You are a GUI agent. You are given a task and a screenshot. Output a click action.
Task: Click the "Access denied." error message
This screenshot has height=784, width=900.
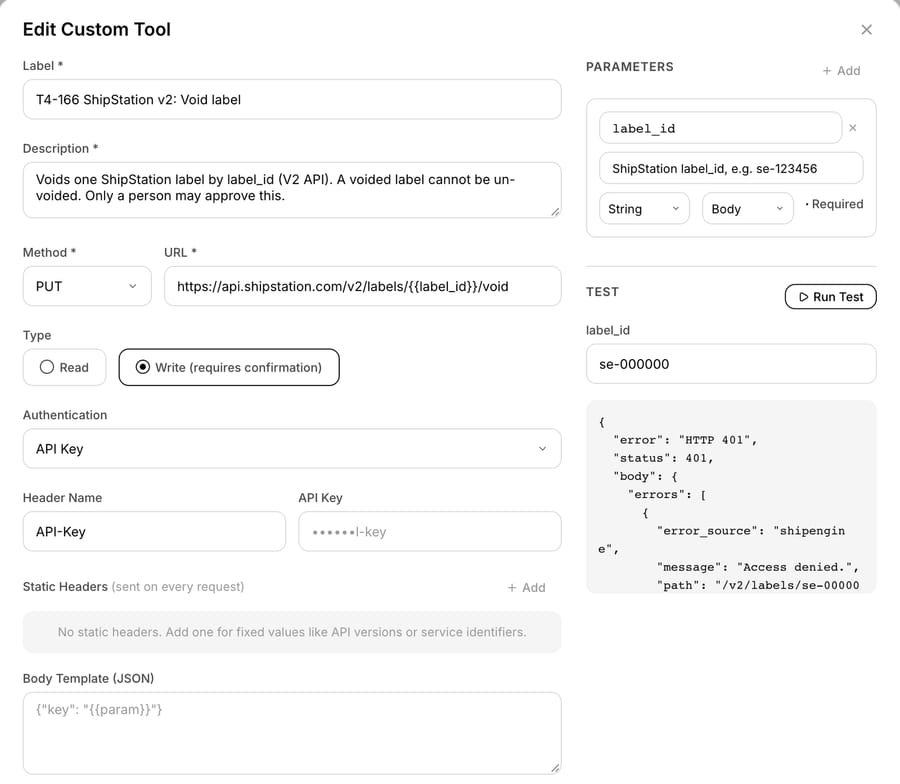(x=758, y=567)
